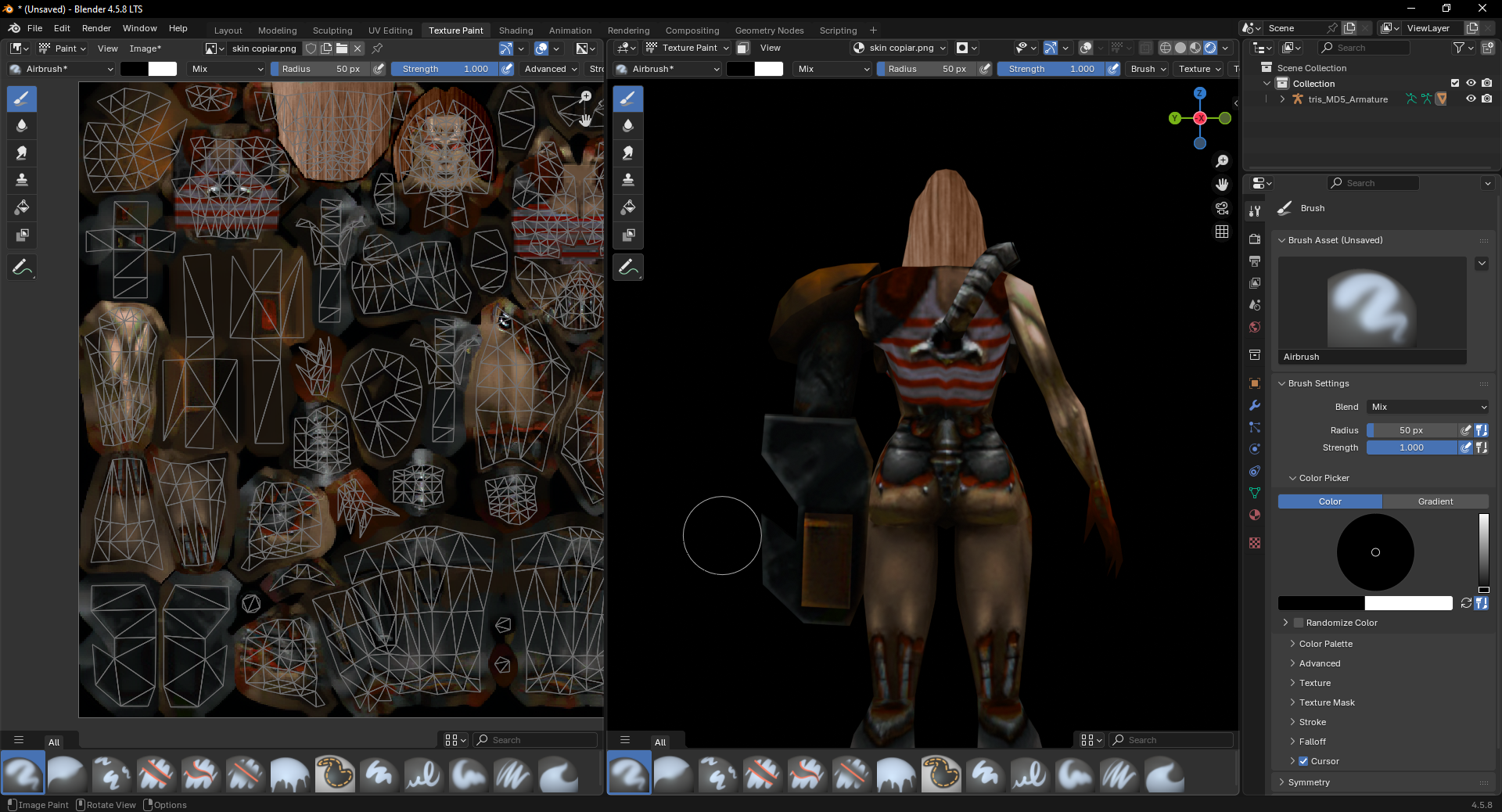This screenshot has height=812, width=1502.
Task: Click the Airbrush brush preview thumbnail
Action: click(x=1371, y=304)
